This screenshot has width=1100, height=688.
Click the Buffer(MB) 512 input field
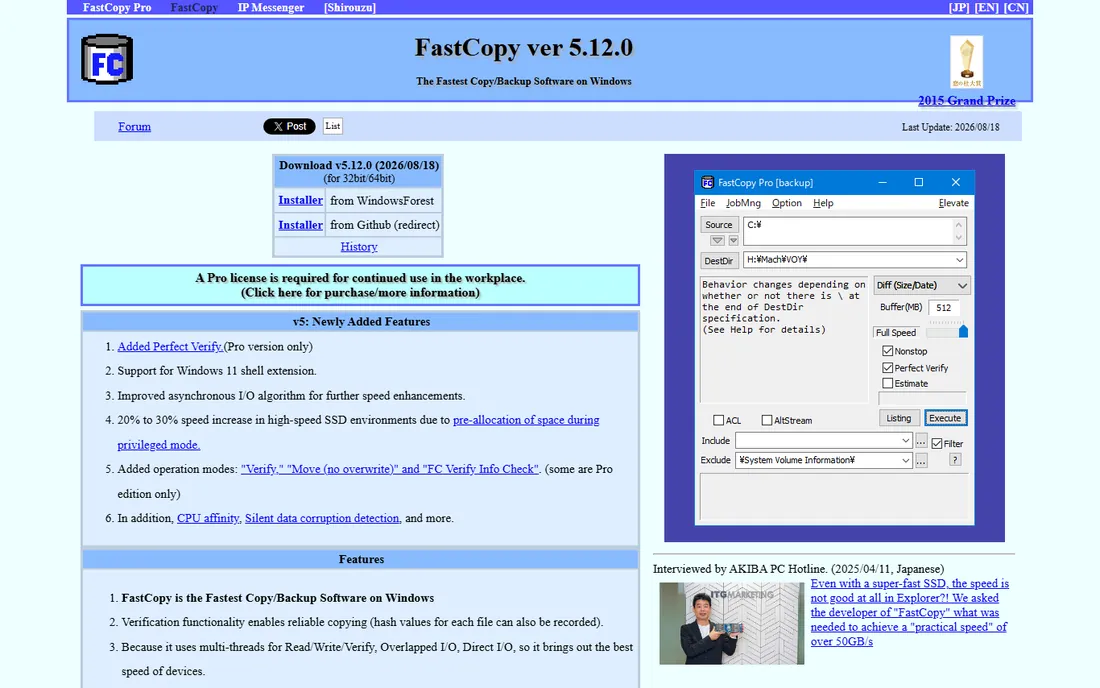(944, 308)
